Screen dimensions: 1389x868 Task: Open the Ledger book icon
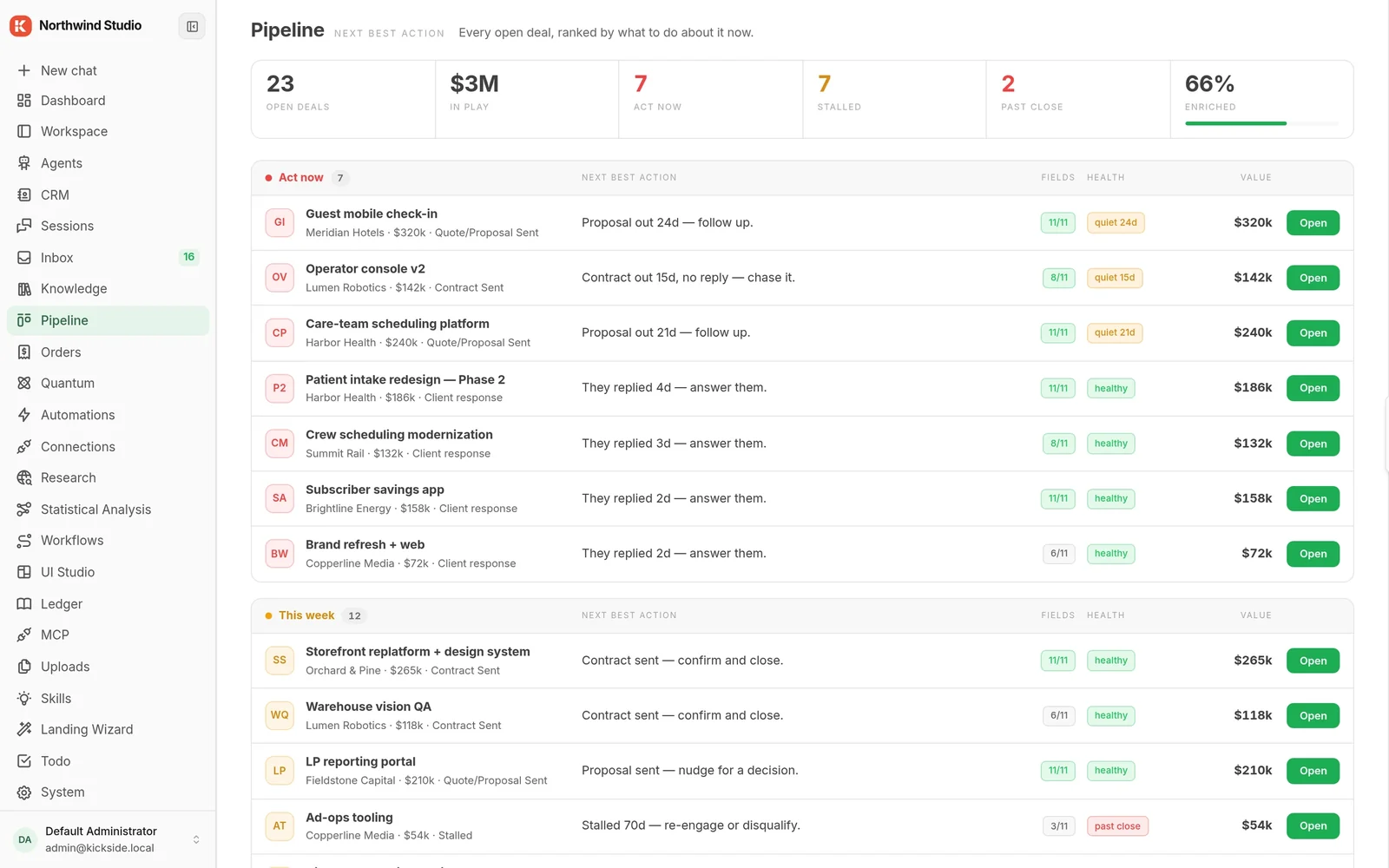point(24,604)
